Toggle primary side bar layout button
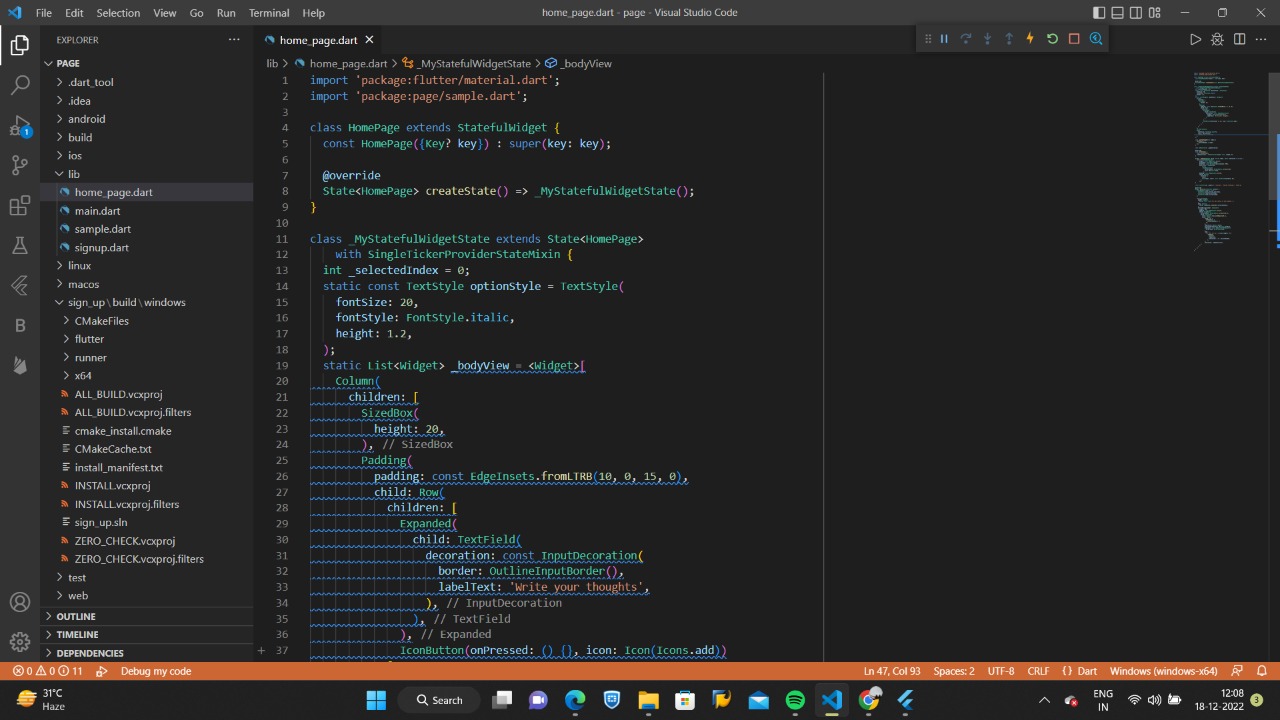Screen dimensions: 1280x720 pyautogui.click(x=1099, y=13)
